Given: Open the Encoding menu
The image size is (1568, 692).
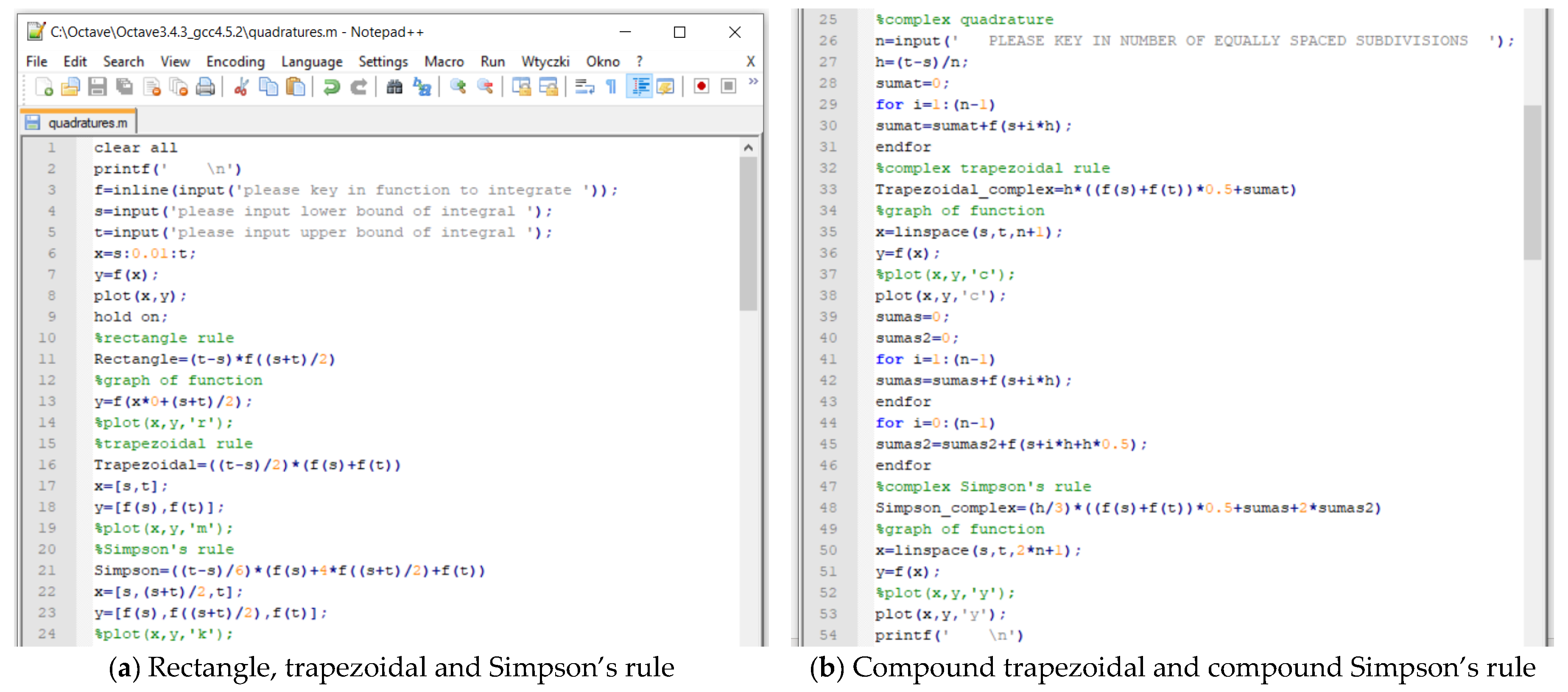Looking at the screenshot, I should click(x=235, y=61).
